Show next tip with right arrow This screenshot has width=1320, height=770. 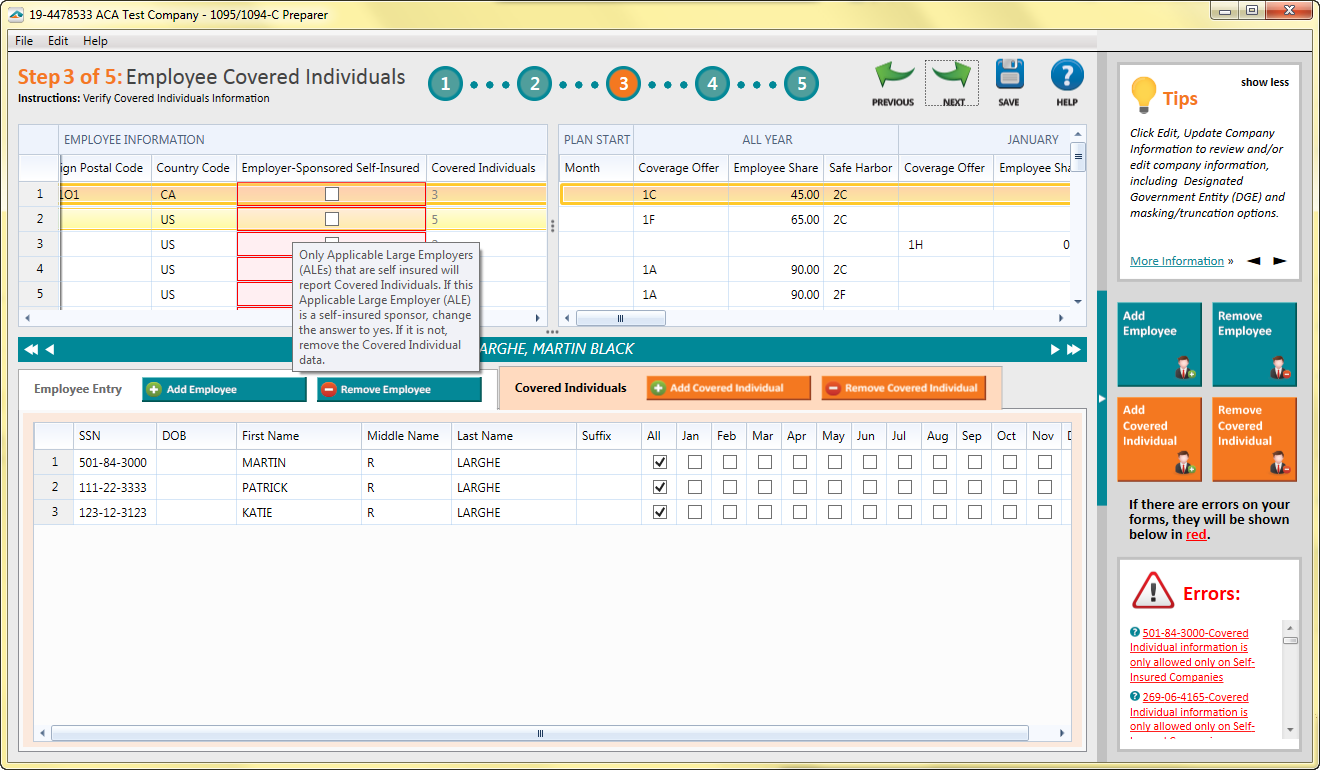(x=1279, y=261)
